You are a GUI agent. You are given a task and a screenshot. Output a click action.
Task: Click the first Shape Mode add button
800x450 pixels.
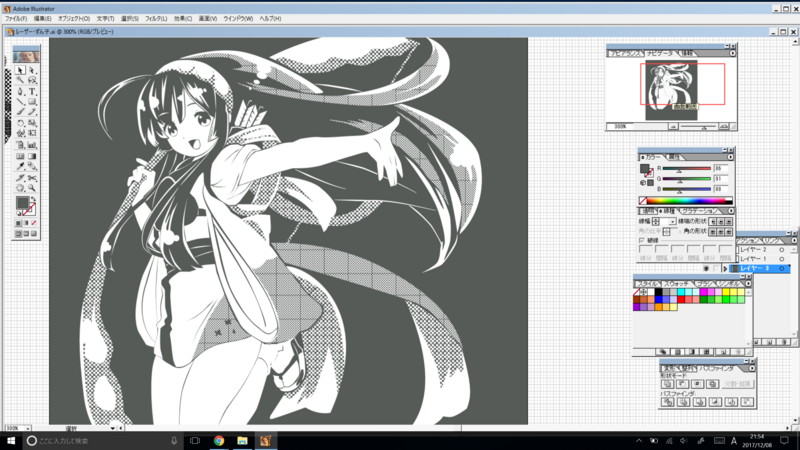tap(668, 384)
